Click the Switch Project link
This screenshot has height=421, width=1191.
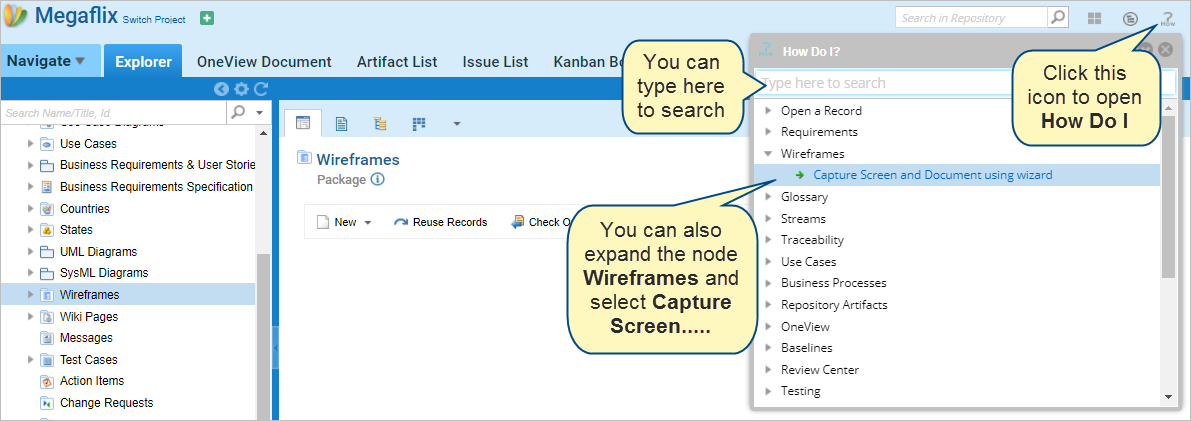(x=154, y=20)
